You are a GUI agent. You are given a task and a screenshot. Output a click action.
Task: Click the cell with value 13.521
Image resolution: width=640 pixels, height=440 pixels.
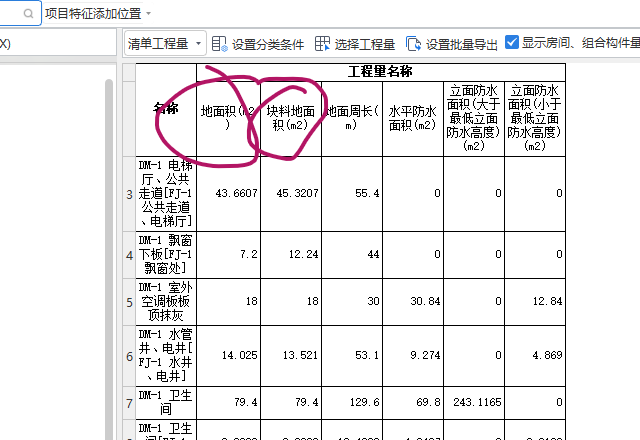click(291, 356)
